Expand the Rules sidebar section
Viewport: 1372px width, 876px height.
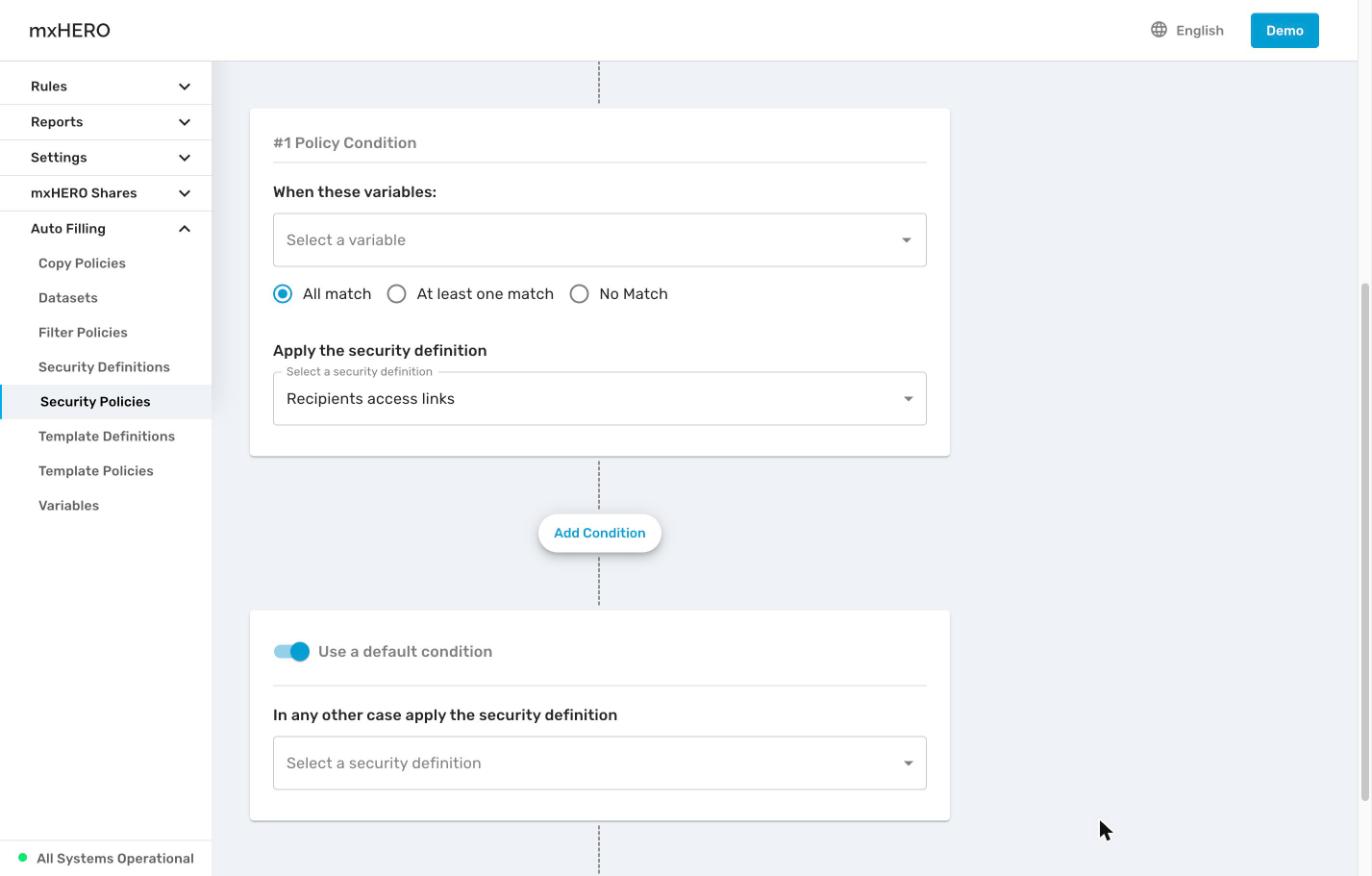coord(106,86)
